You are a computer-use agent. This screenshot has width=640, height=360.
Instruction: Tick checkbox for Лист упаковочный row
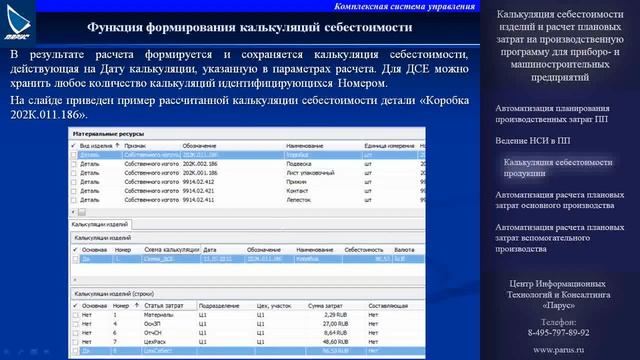pos(74,173)
